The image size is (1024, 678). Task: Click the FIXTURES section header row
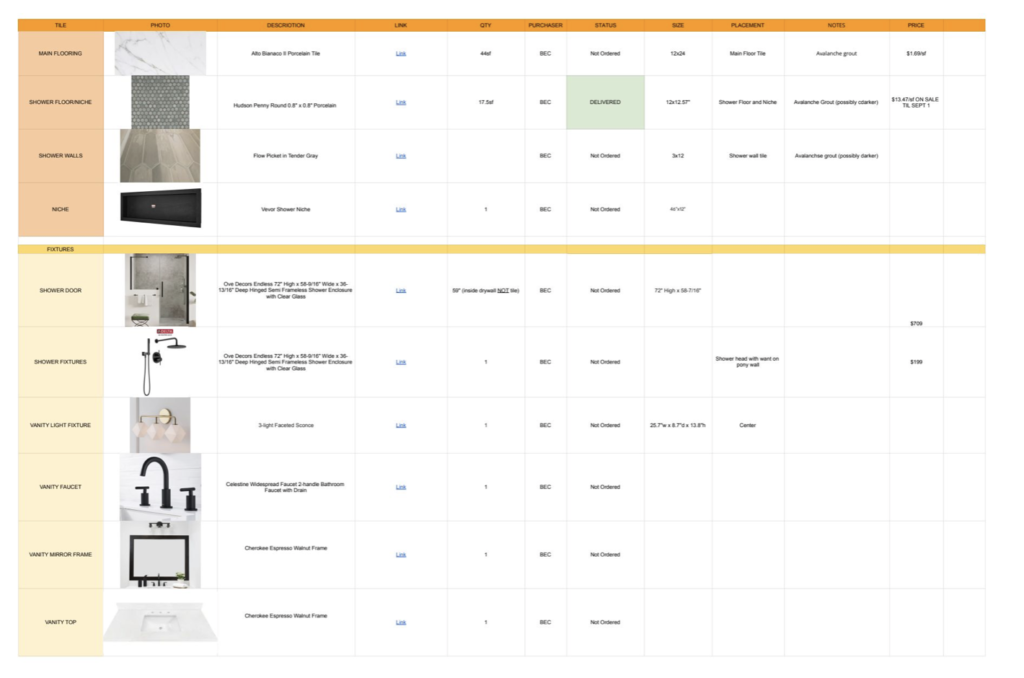click(60, 249)
